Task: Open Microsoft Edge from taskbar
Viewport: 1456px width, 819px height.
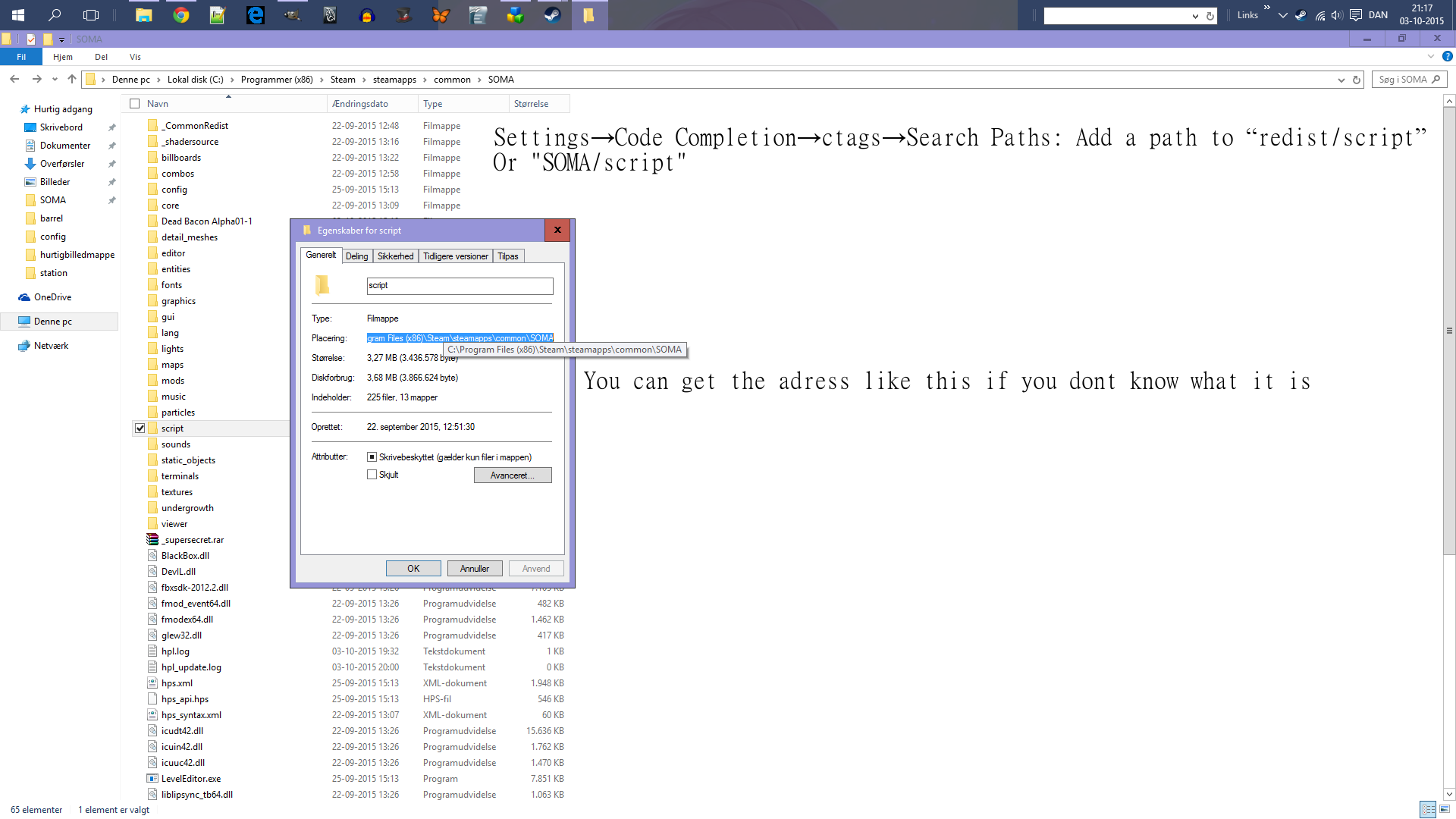Action: click(x=255, y=14)
